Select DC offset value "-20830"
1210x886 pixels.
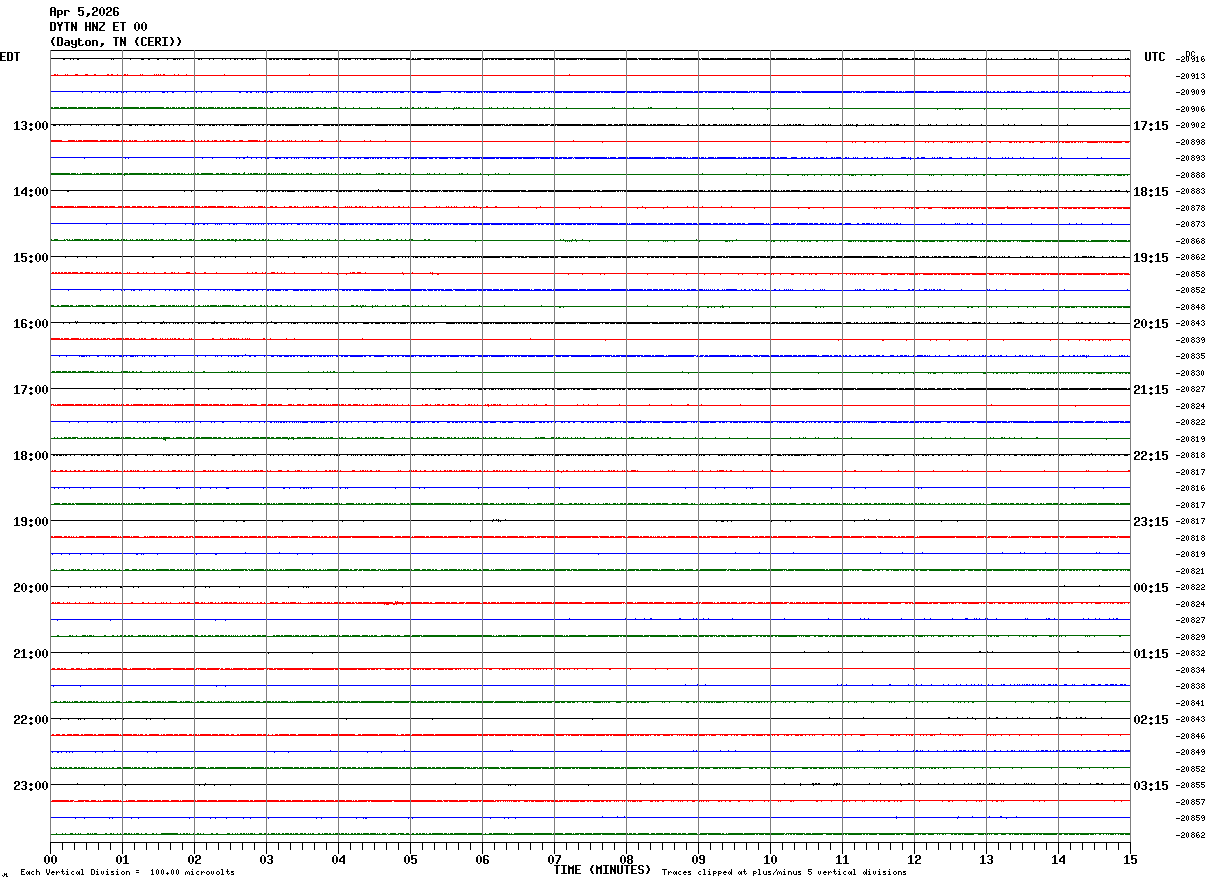[1190, 373]
